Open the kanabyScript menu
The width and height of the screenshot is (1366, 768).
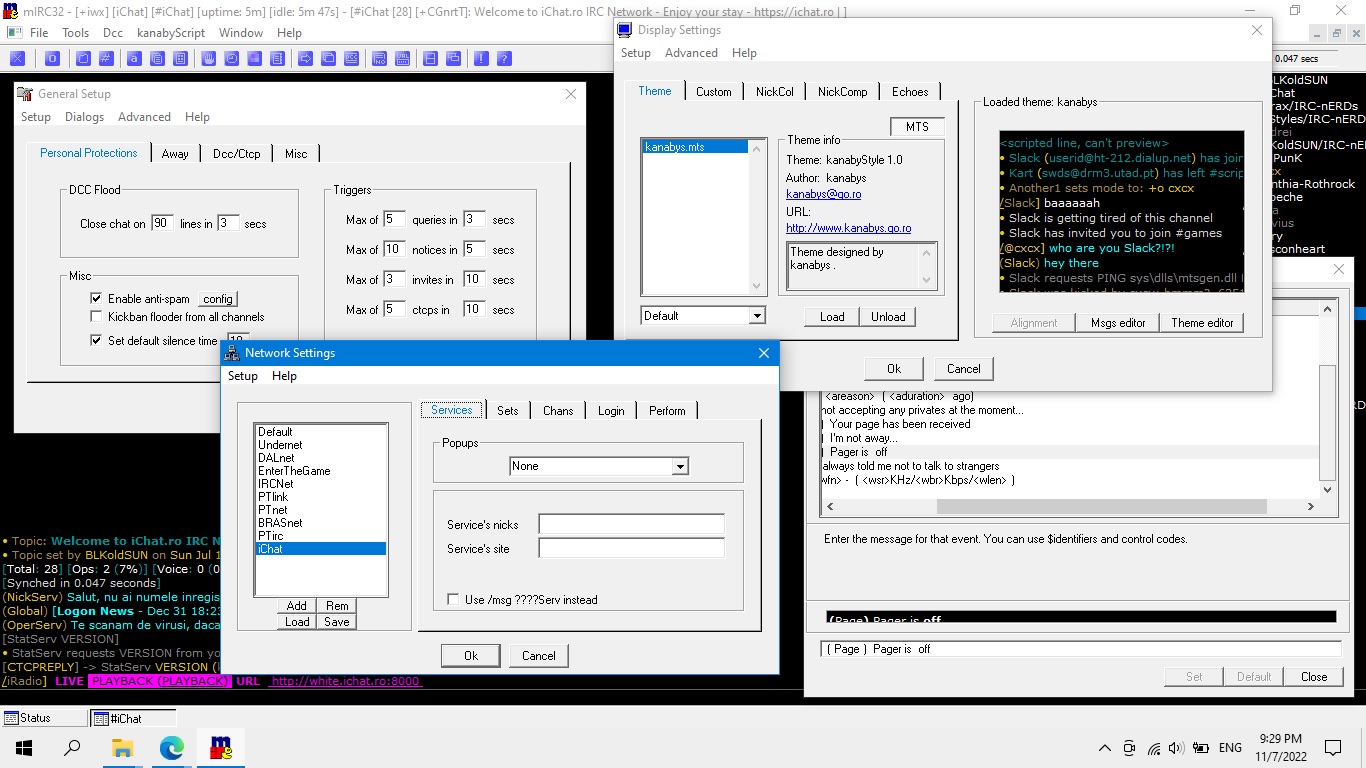(x=171, y=32)
